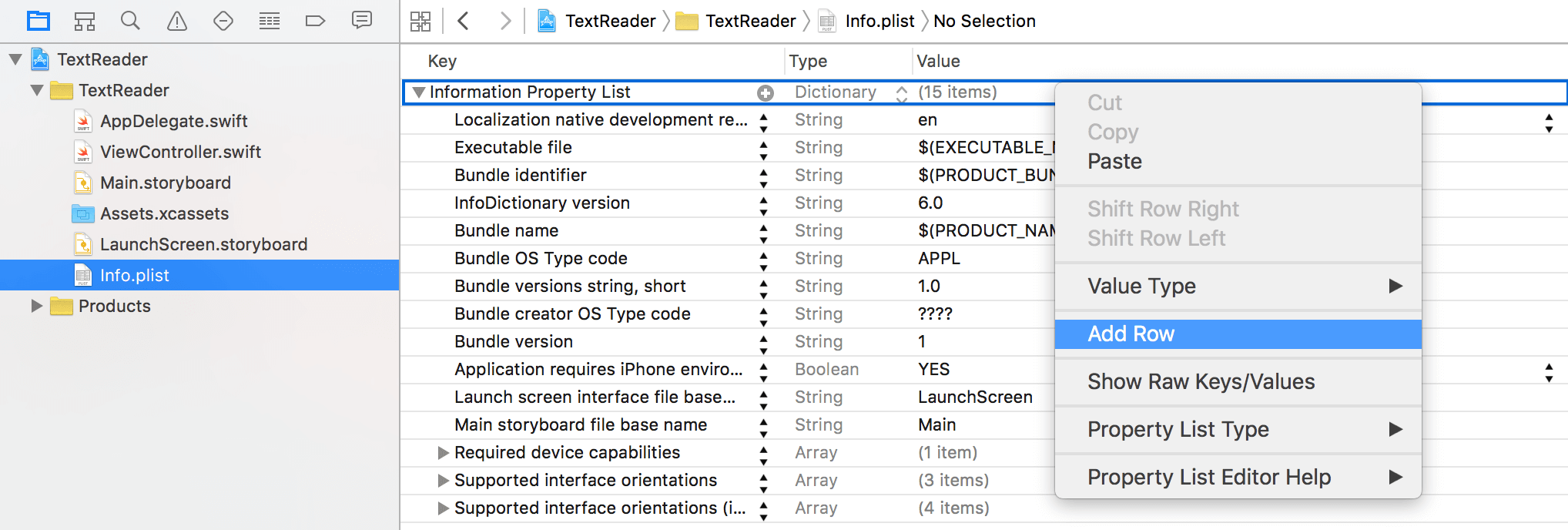This screenshot has width=1568, height=530.
Task: Expand the Products folder
Action: pos(36,307)
